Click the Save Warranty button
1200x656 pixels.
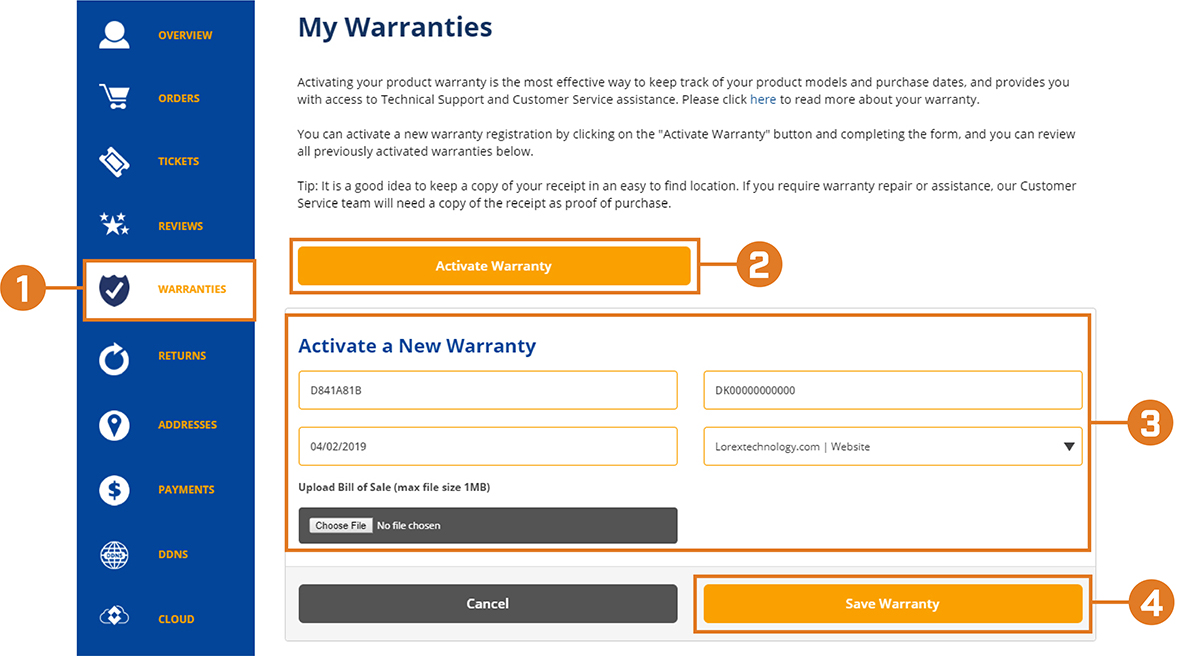[893, 604]
